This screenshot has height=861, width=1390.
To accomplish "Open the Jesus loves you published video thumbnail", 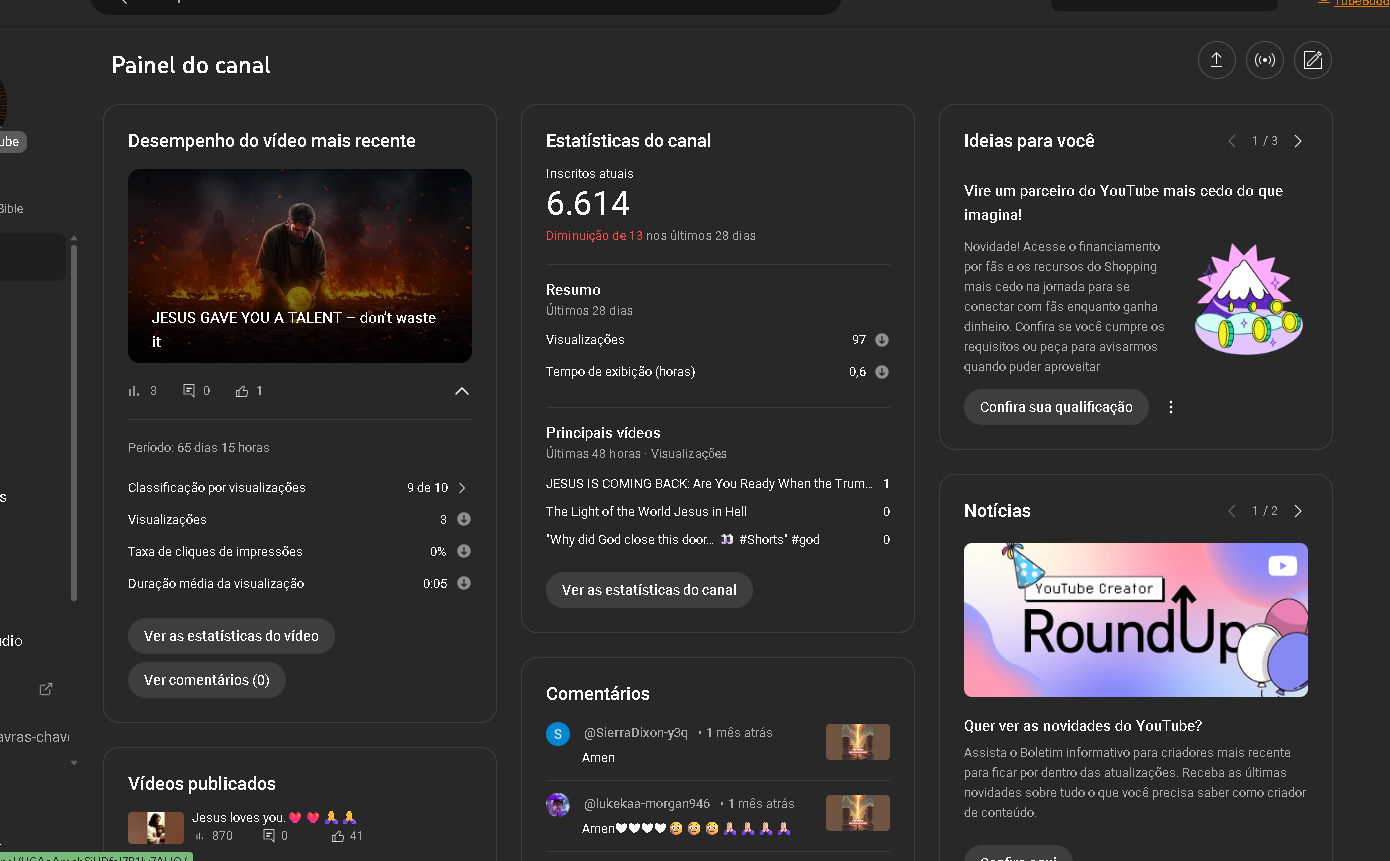I will pos(156,827).
